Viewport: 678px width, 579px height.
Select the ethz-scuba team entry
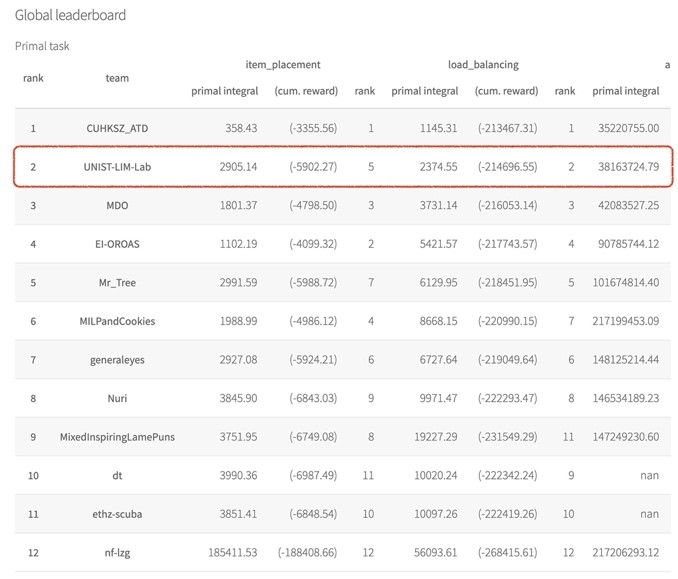pos(117,514)
